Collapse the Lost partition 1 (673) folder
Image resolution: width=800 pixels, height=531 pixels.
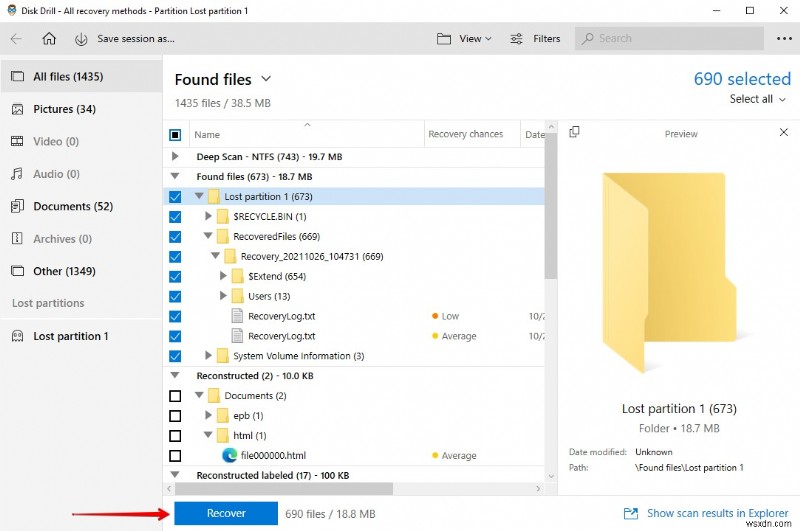[x=199, y=196]
